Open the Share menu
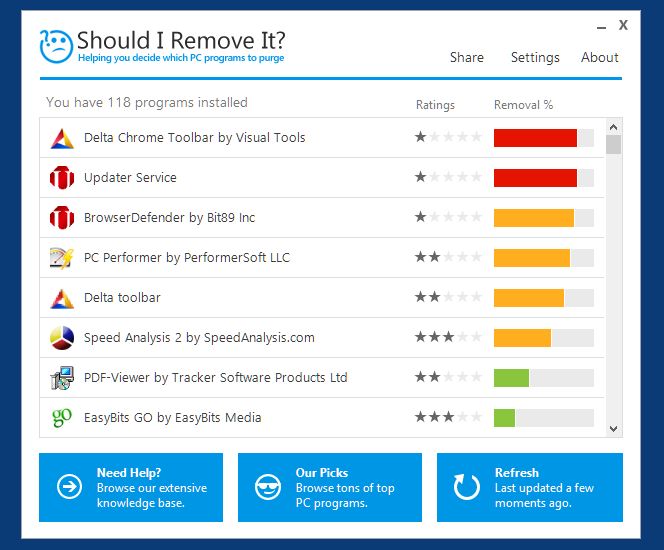The image size is (664, 550). (467, 57)
